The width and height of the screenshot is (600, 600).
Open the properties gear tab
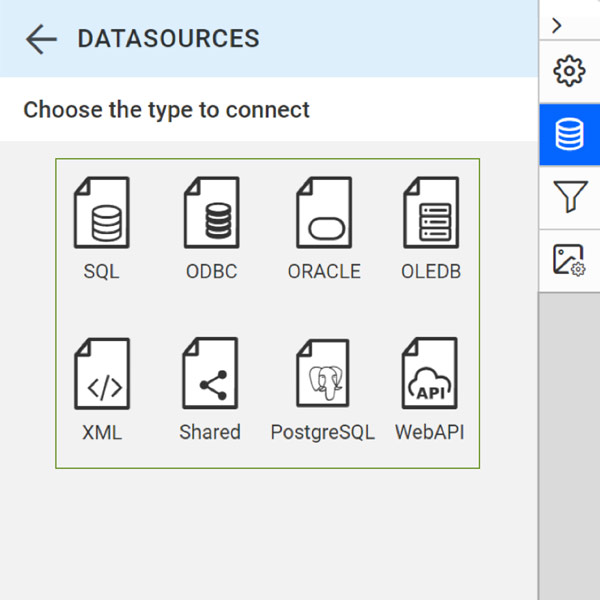[x=569, y=72]
